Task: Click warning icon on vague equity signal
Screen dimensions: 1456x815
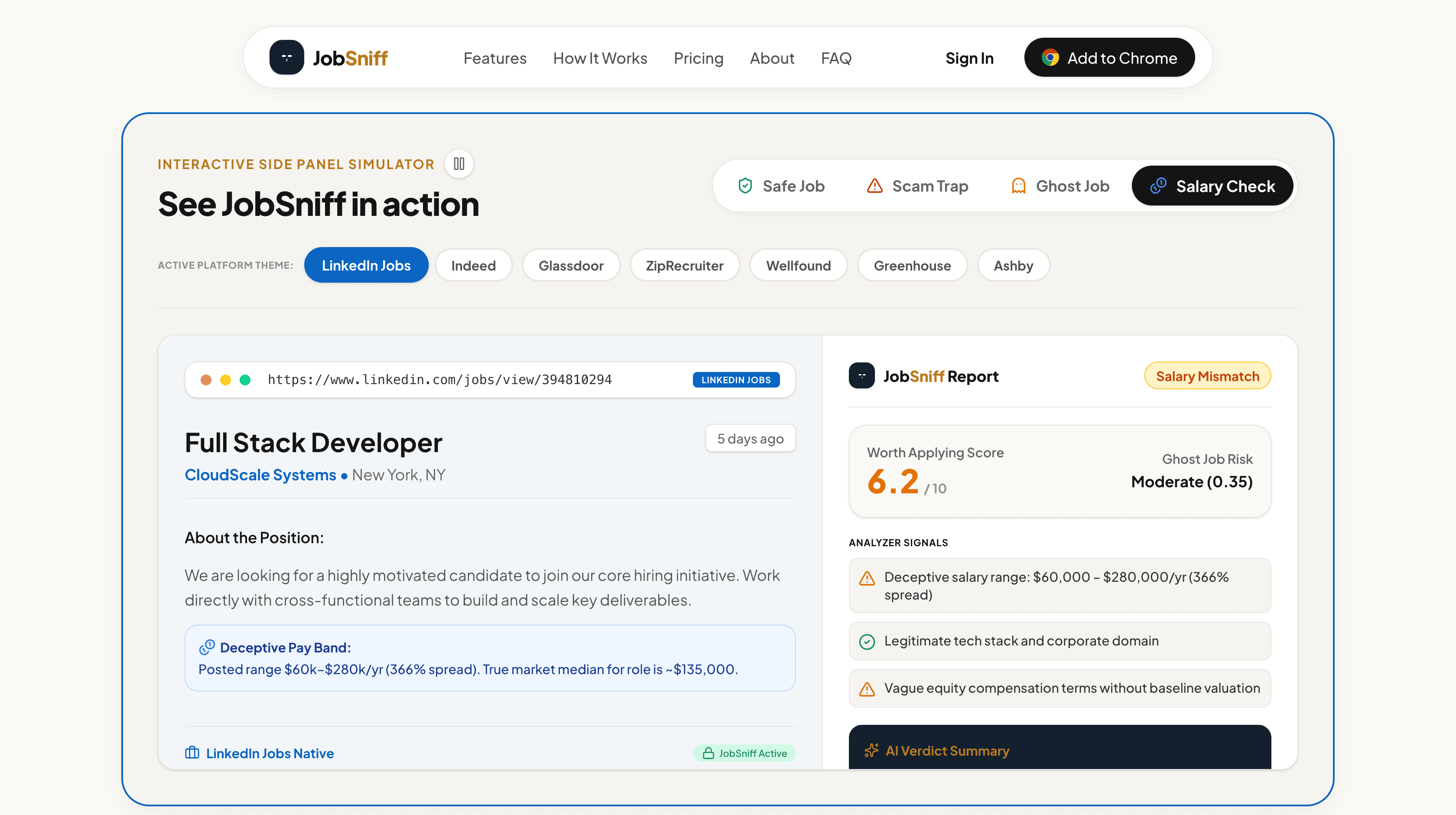Action: (867, 689)
